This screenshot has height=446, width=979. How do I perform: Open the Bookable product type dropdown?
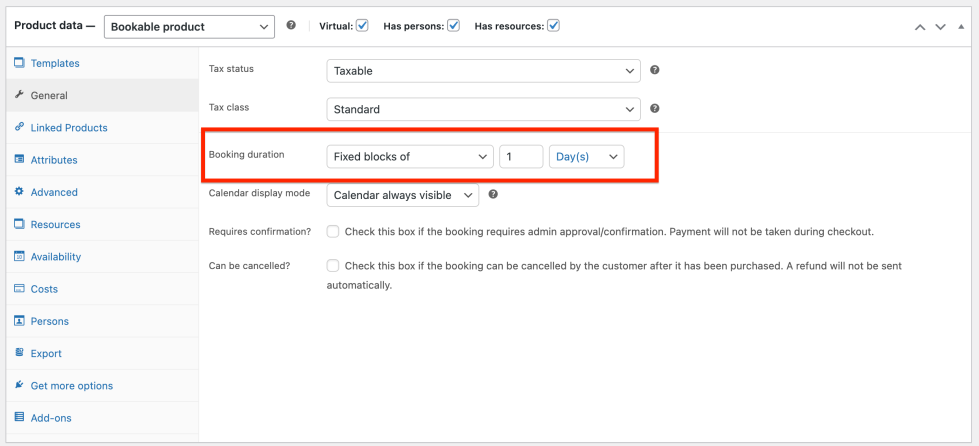click(x=189, y=26)
